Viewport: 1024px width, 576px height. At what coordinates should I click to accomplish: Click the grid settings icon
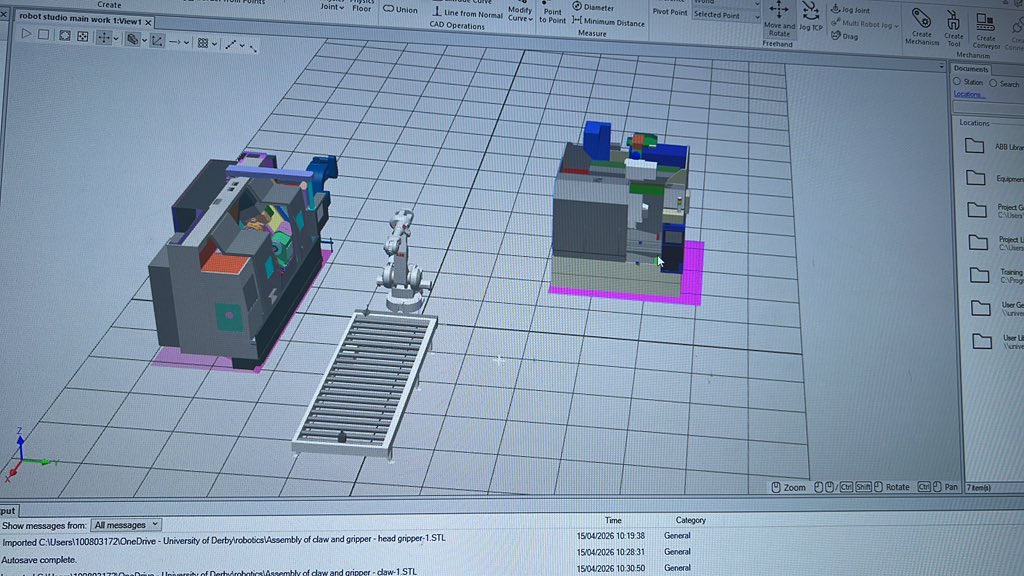203,44
